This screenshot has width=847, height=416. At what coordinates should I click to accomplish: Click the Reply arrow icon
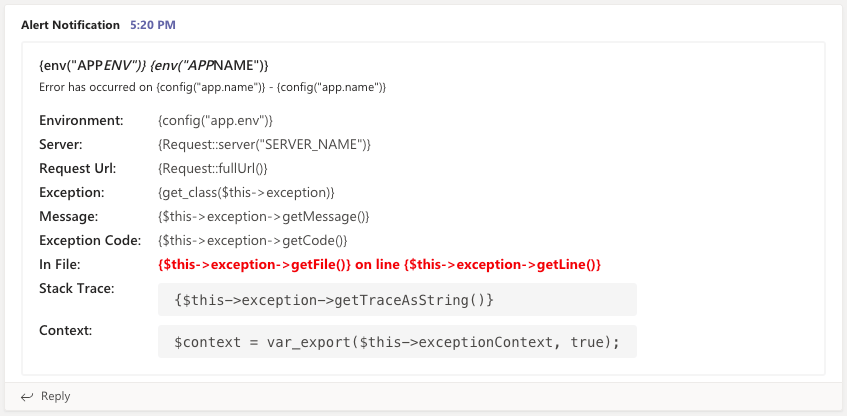(x=27, y=397)
